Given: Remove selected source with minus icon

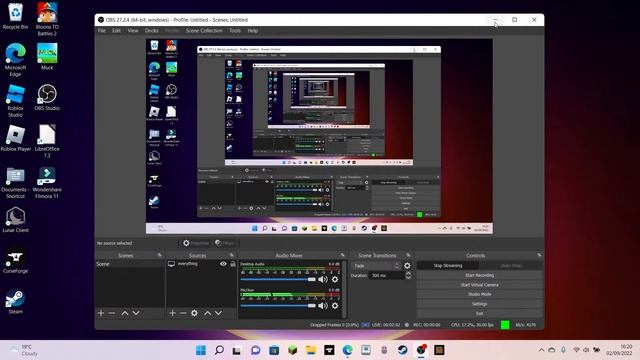Looking at the screenshot, I should pyautogui.click(x=183, y=313).
